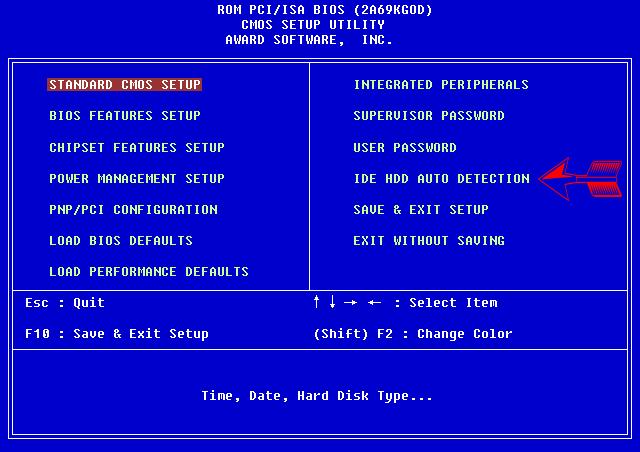Image resolution: width=640 pixels, height=452 pixels.
Task: Select EXIT WITHOUT SAVING
Action: point(429,240)
